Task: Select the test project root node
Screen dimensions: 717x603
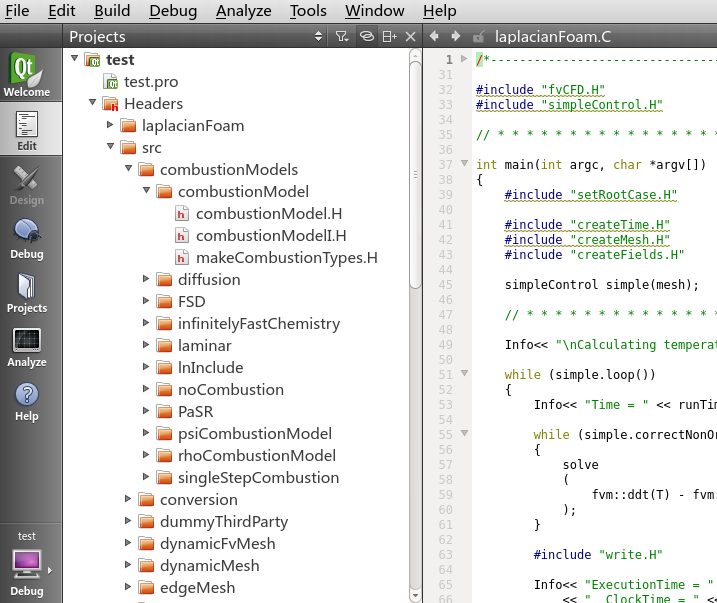Action: coord(120,60)
